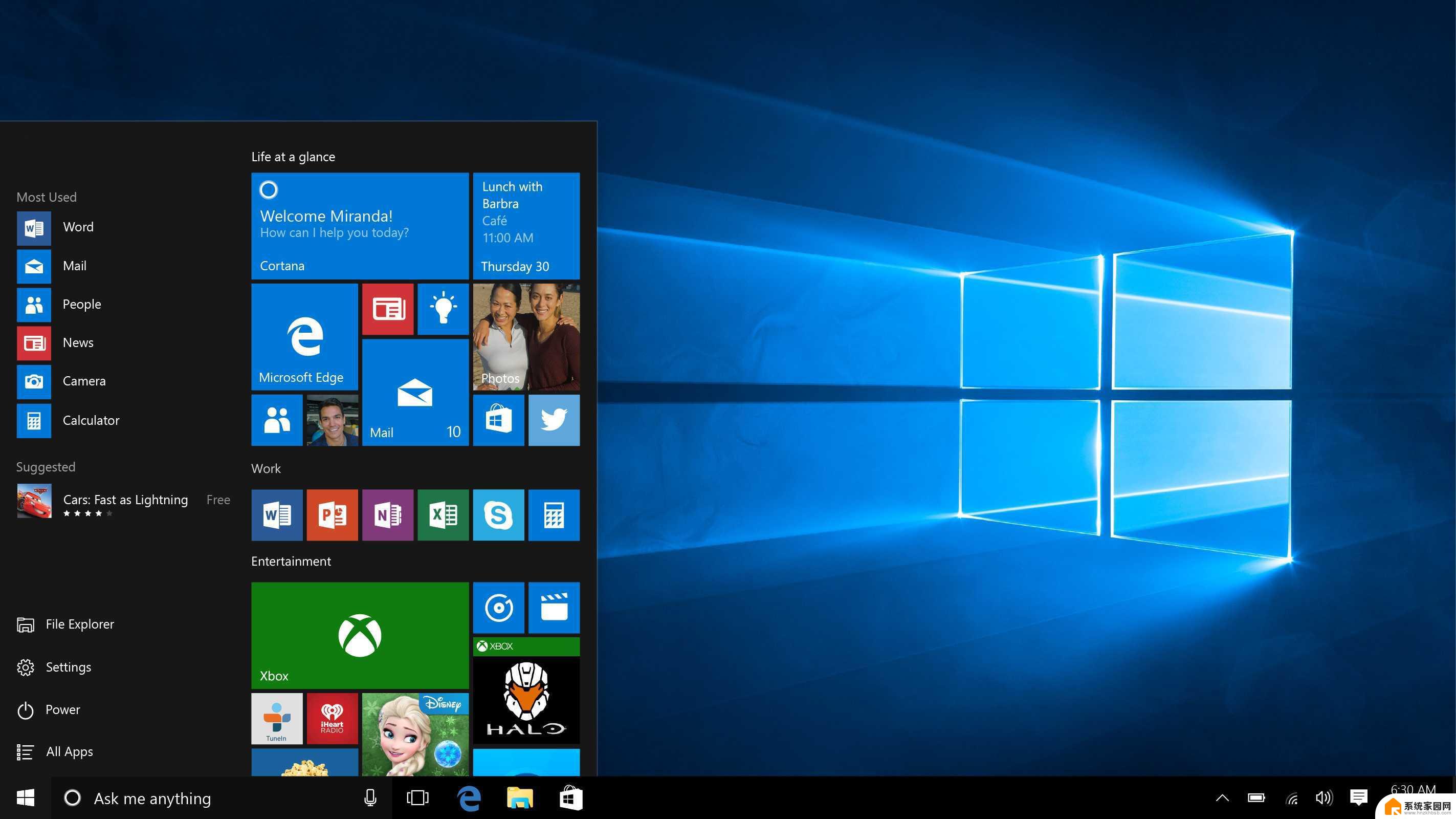Launch the PowerPoint tile

pyautogui.click(x=333, y=515)
